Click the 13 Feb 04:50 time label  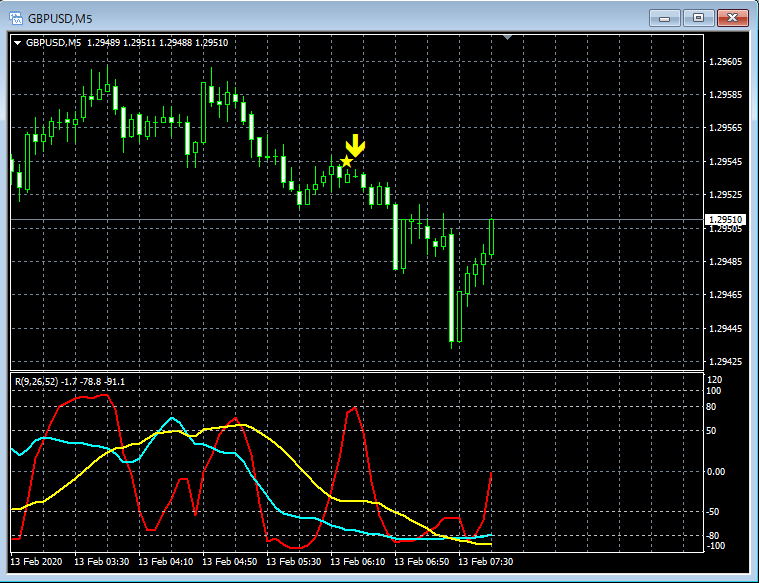pos(229,562)
